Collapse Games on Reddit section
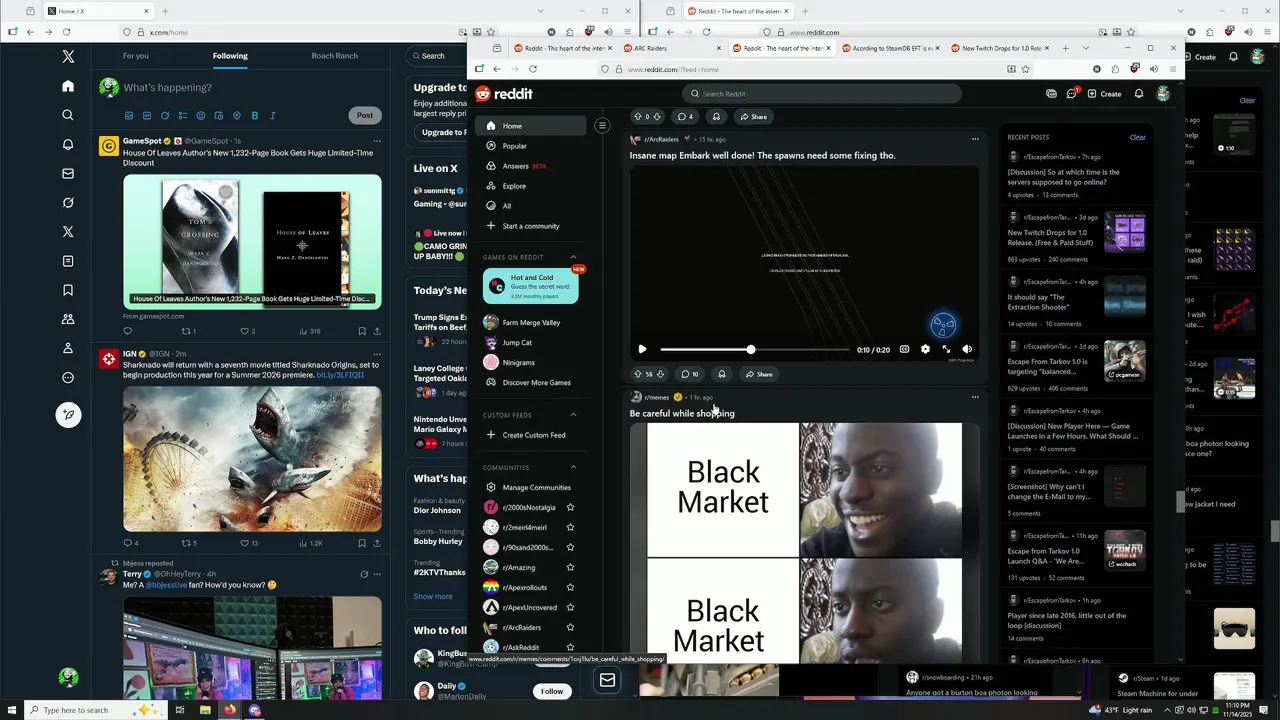This screenshot has width=1280, height=720. [x=573, y=257]
